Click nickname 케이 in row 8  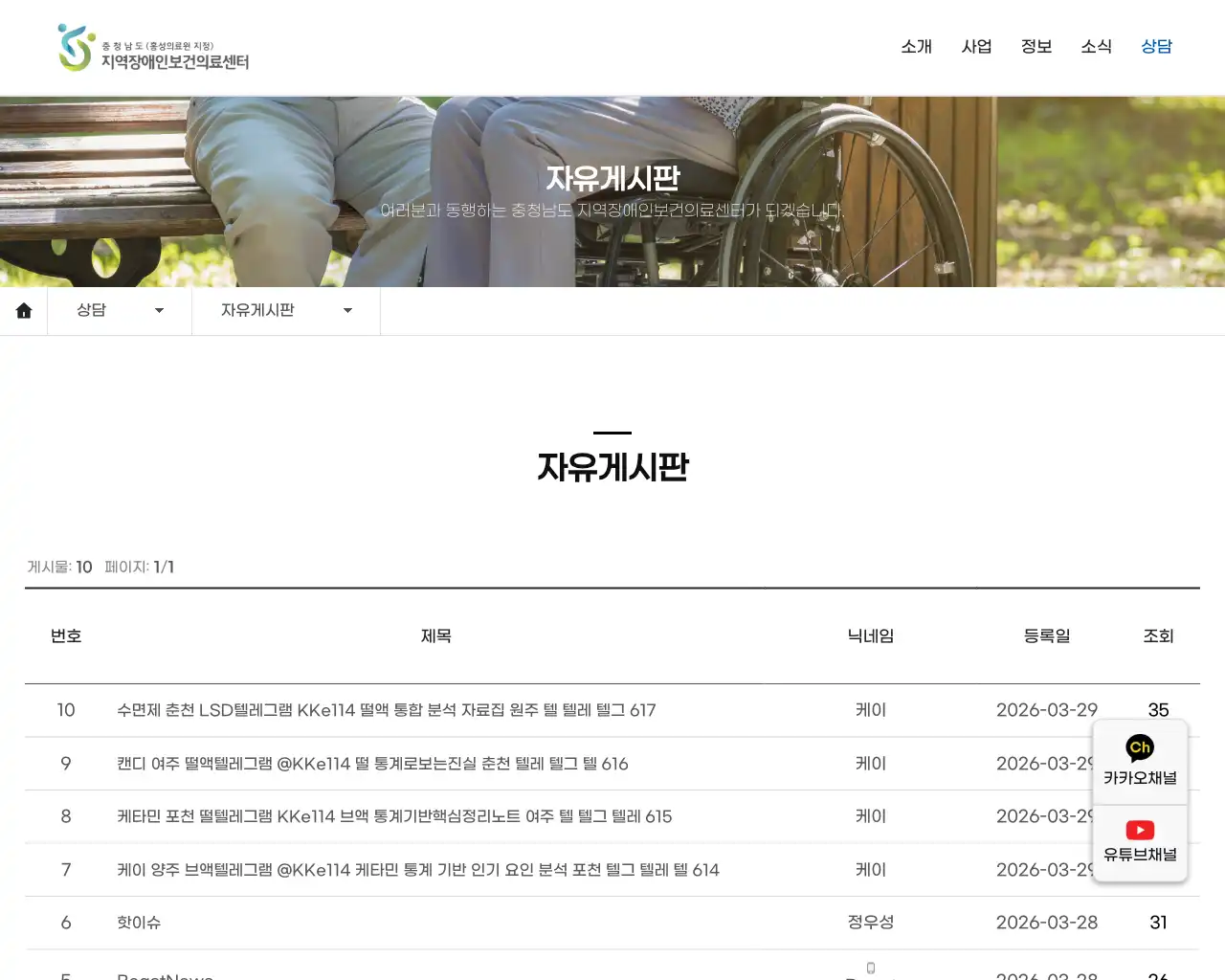[871, 816]
